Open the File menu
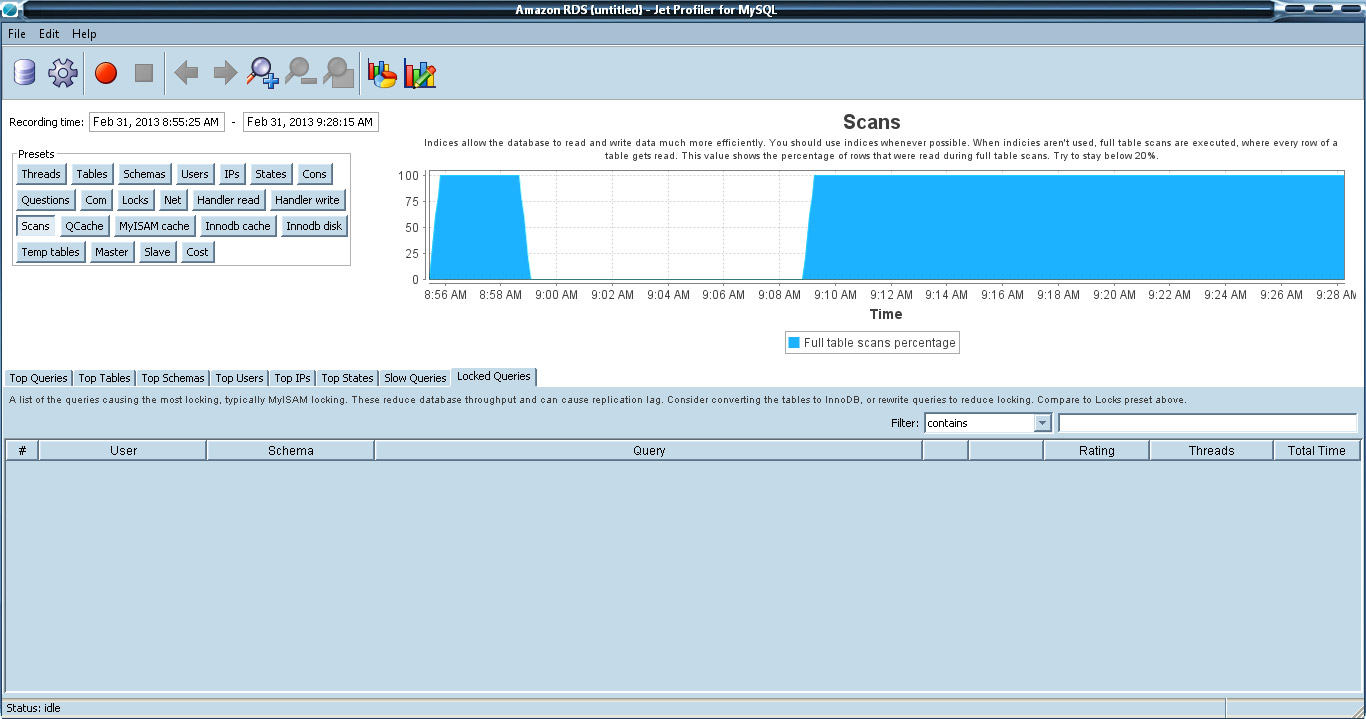The height and width of the screenshot is (719, 1366). click(16, 34)
